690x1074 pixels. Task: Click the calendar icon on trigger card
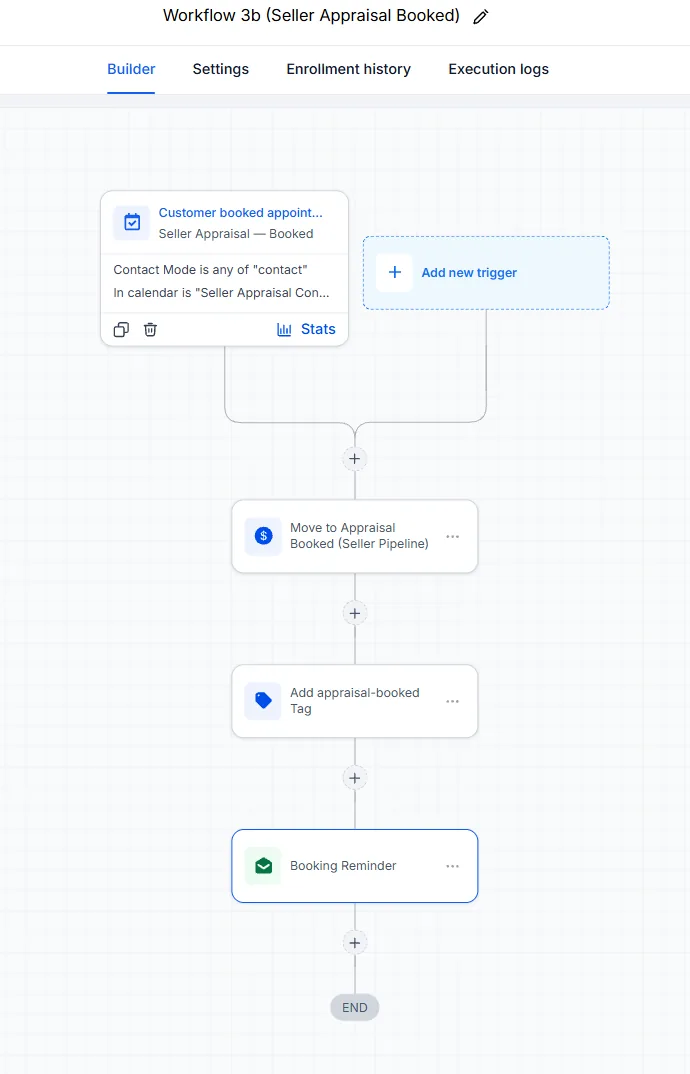coord(132,223)
